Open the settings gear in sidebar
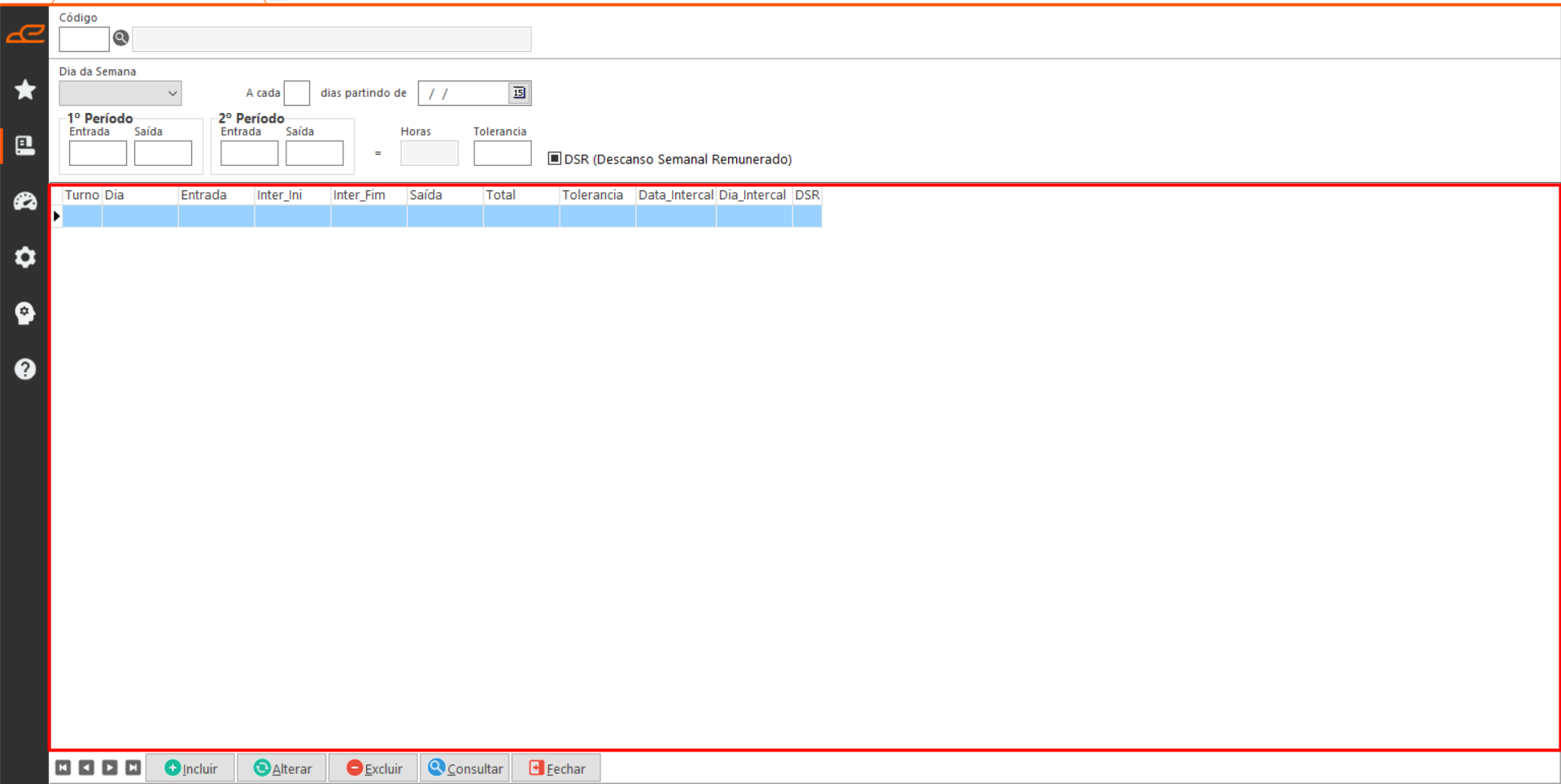The height and width of the screenshot is (784, 1561). (25, 257)
